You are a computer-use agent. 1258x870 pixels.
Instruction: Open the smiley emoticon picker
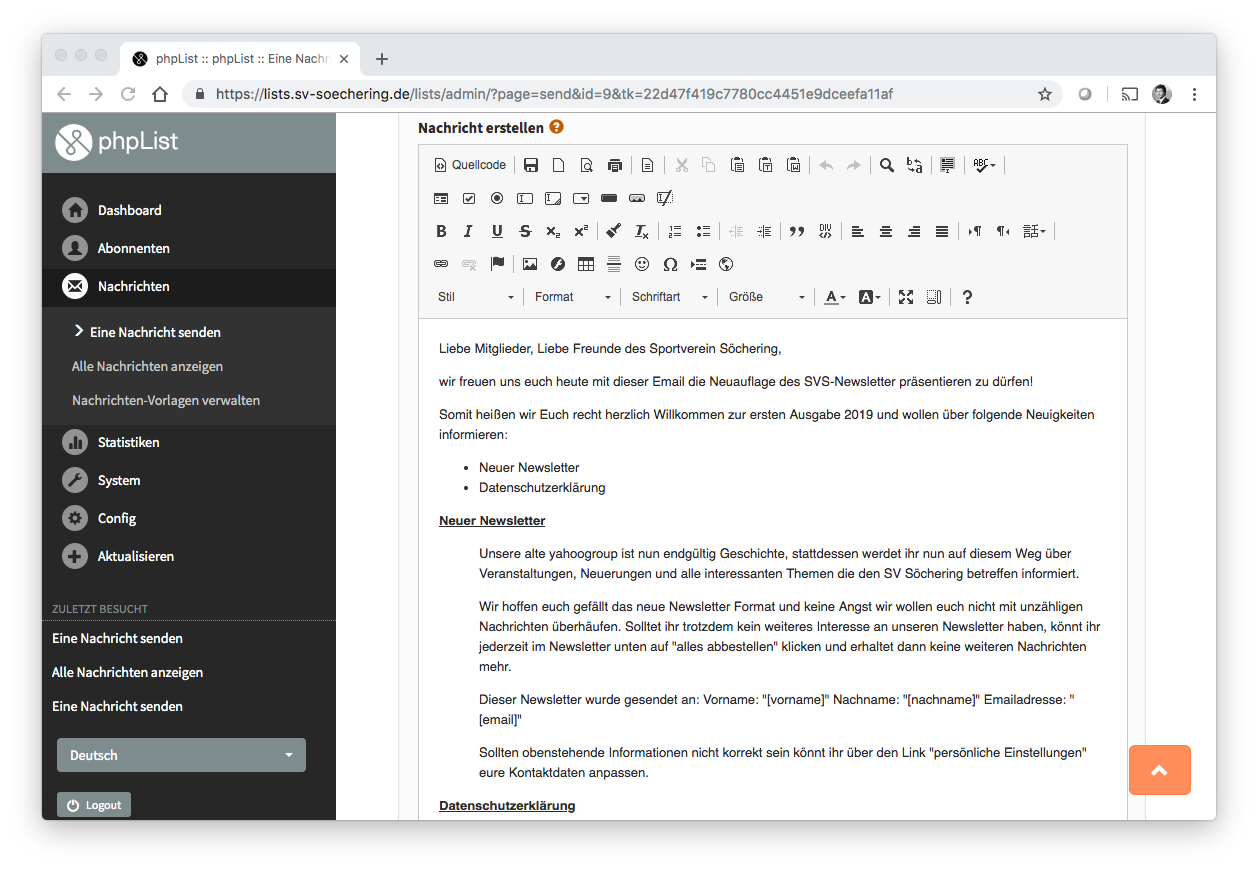642,264
